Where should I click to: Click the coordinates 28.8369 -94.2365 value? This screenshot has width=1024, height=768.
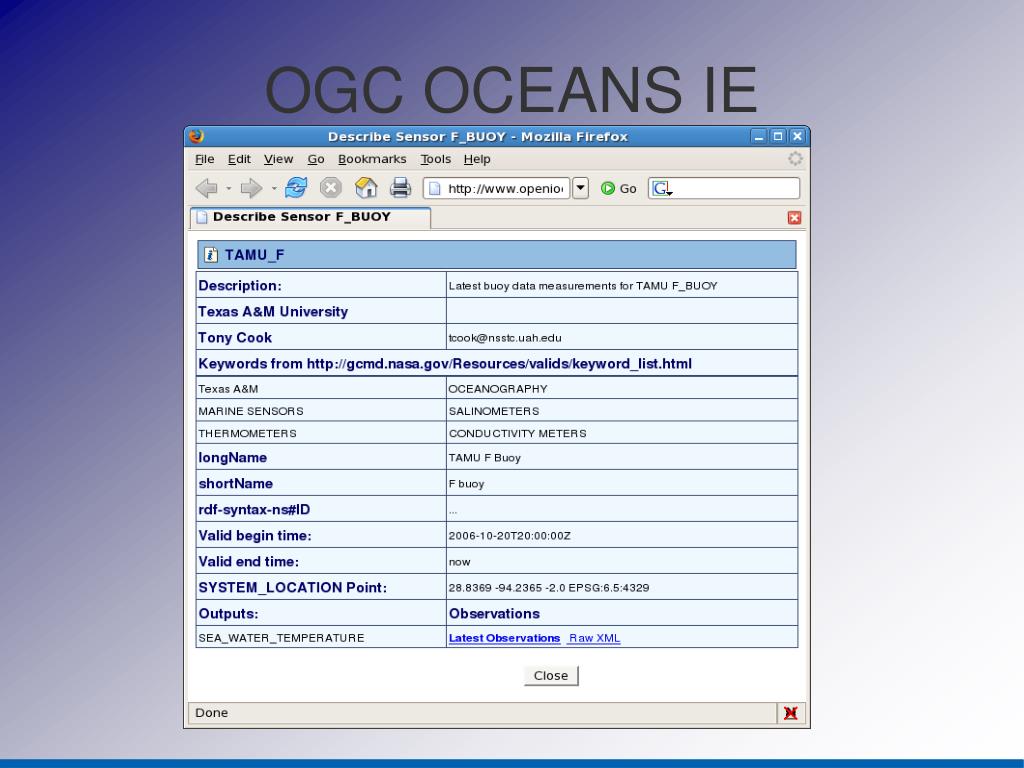[x=549, y=588]
